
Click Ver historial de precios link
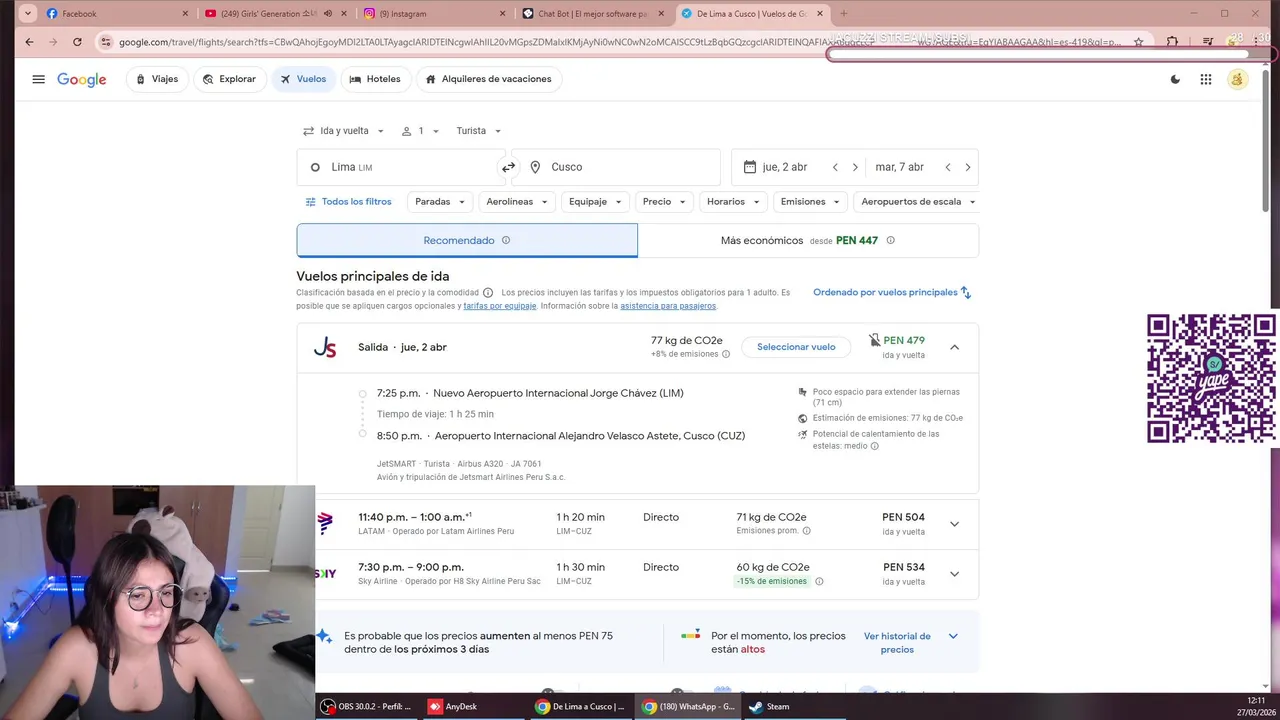pos(897,643)
